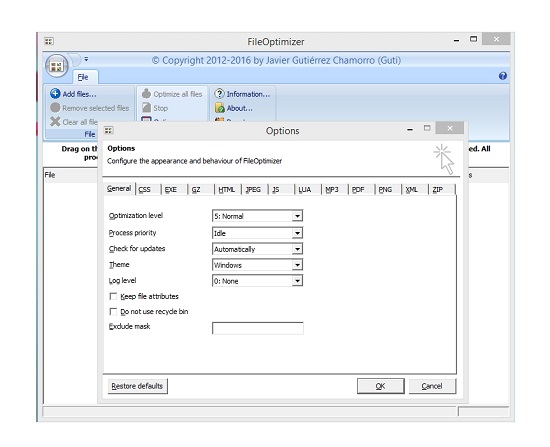
Task: Switch to the General tab
Action: 119,188
